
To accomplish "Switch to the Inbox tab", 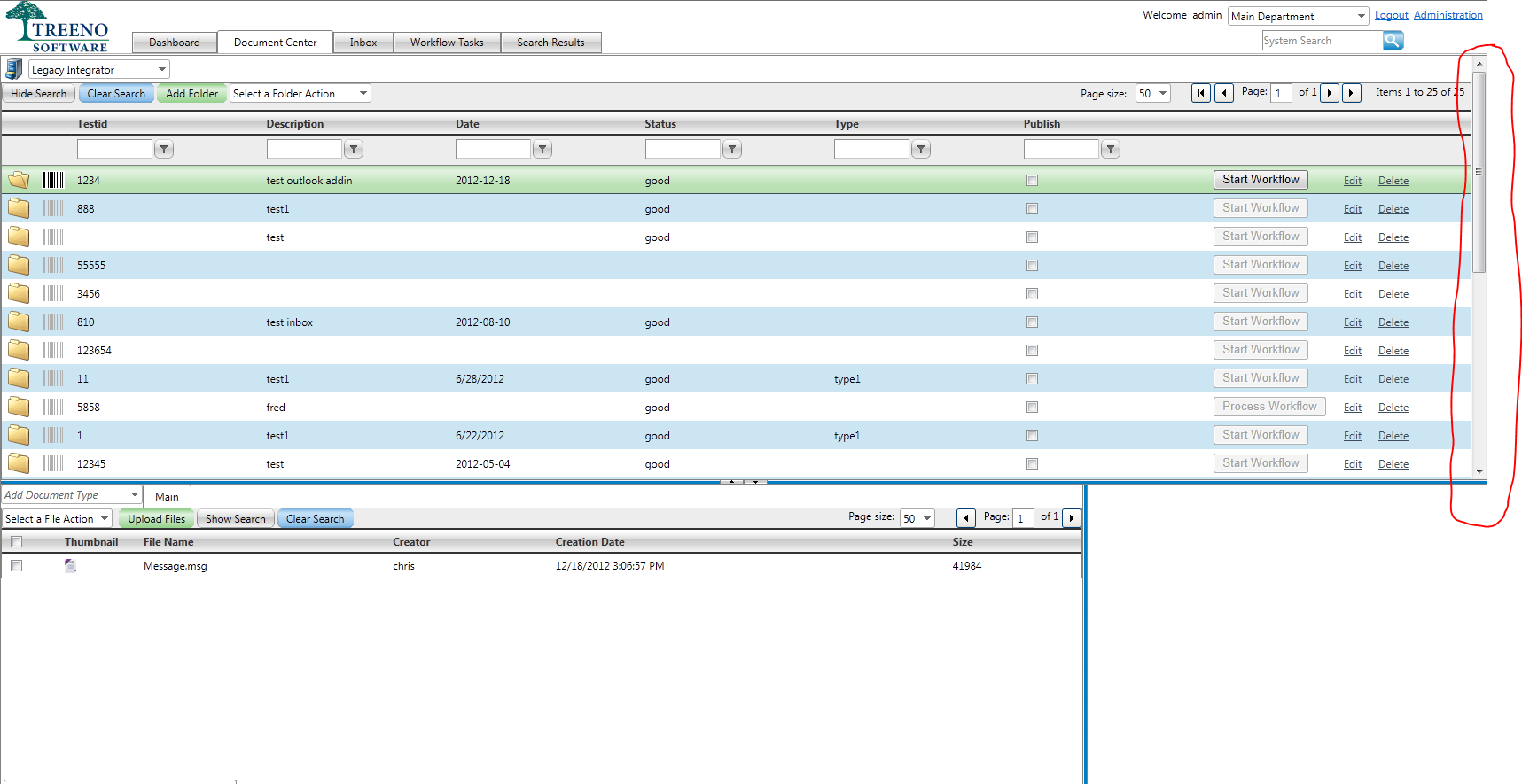I will (x=363, y=43).
